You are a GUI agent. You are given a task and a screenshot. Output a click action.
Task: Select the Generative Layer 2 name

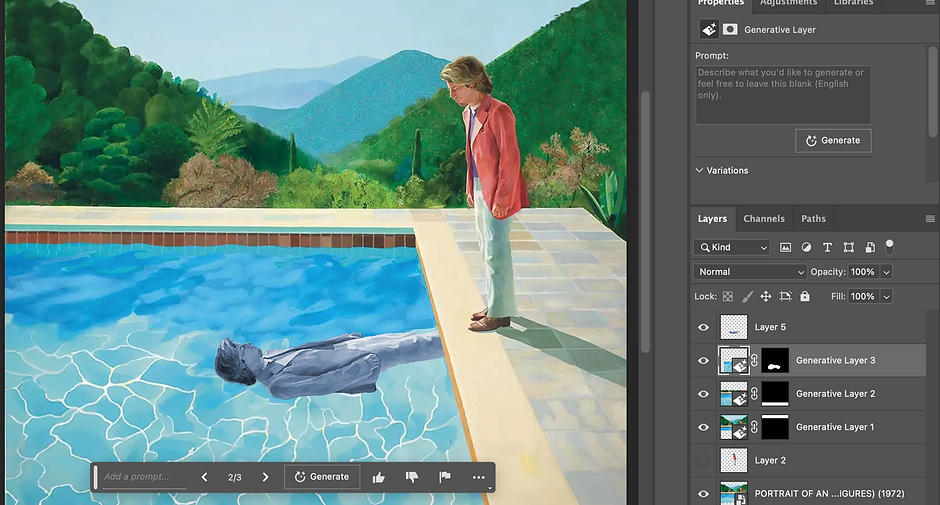pyautogui.click(x=835, y=394)
